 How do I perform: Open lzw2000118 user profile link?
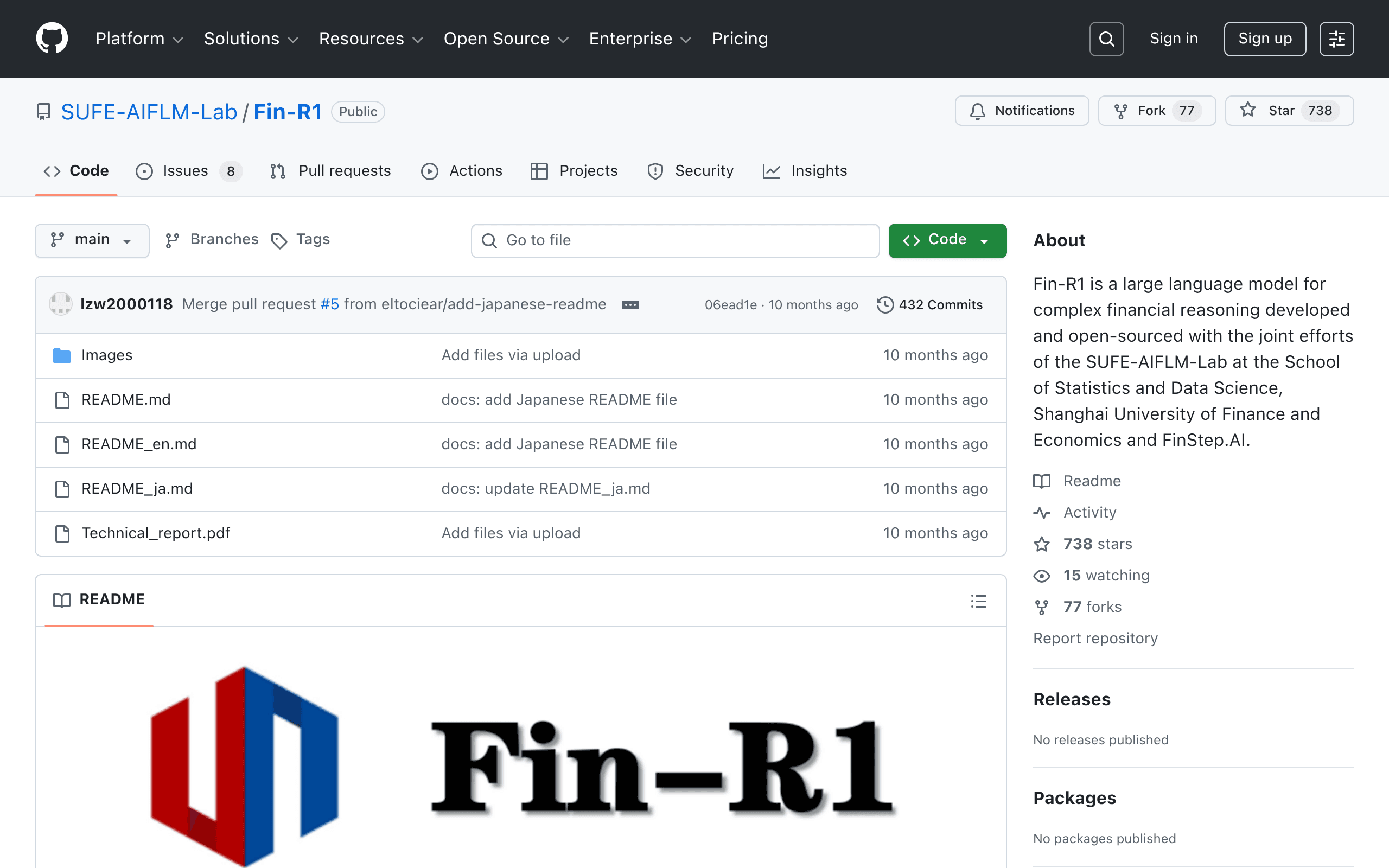point(126,304)
